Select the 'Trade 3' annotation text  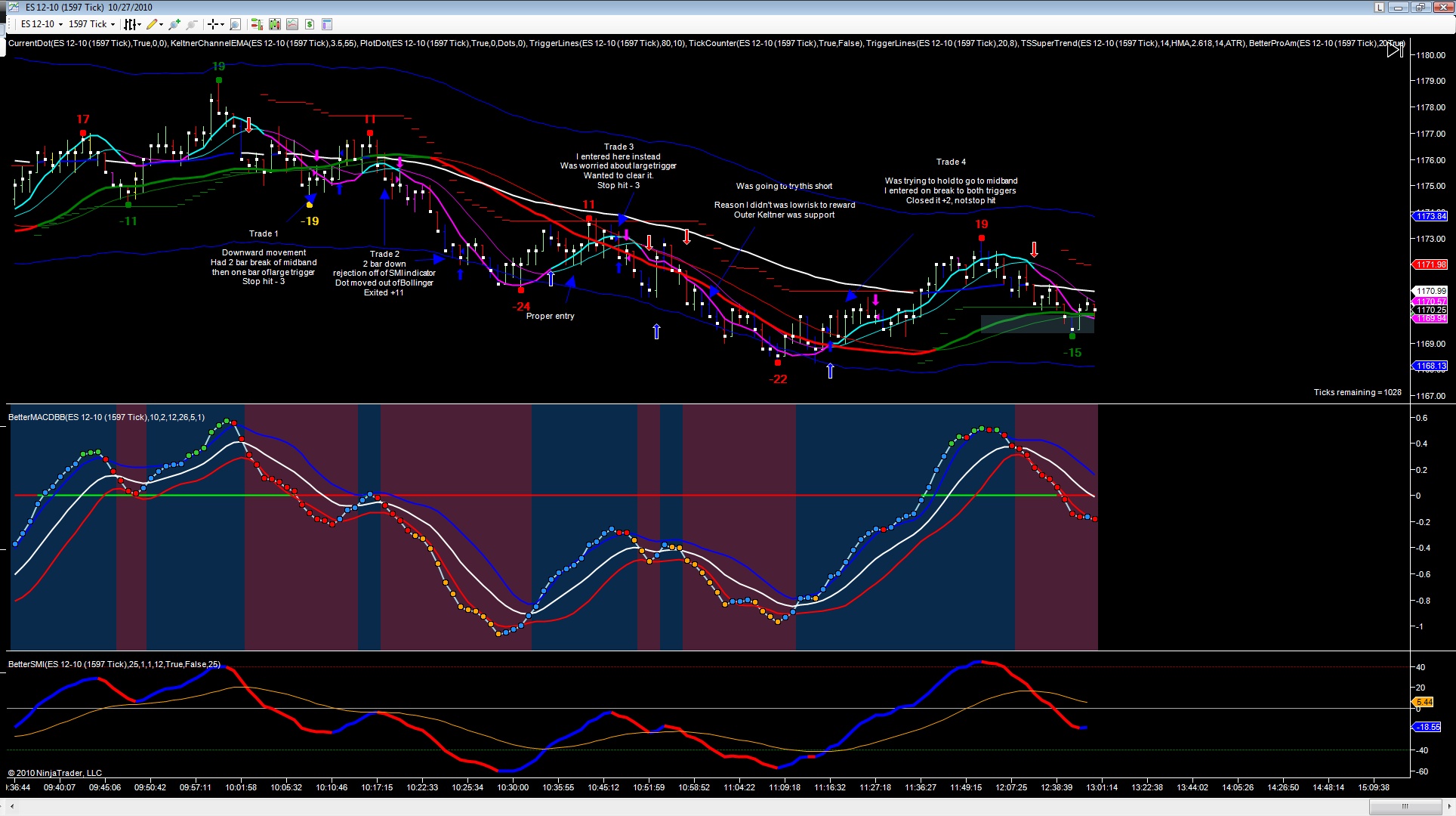pyautogui.click(x=618, y=147)
